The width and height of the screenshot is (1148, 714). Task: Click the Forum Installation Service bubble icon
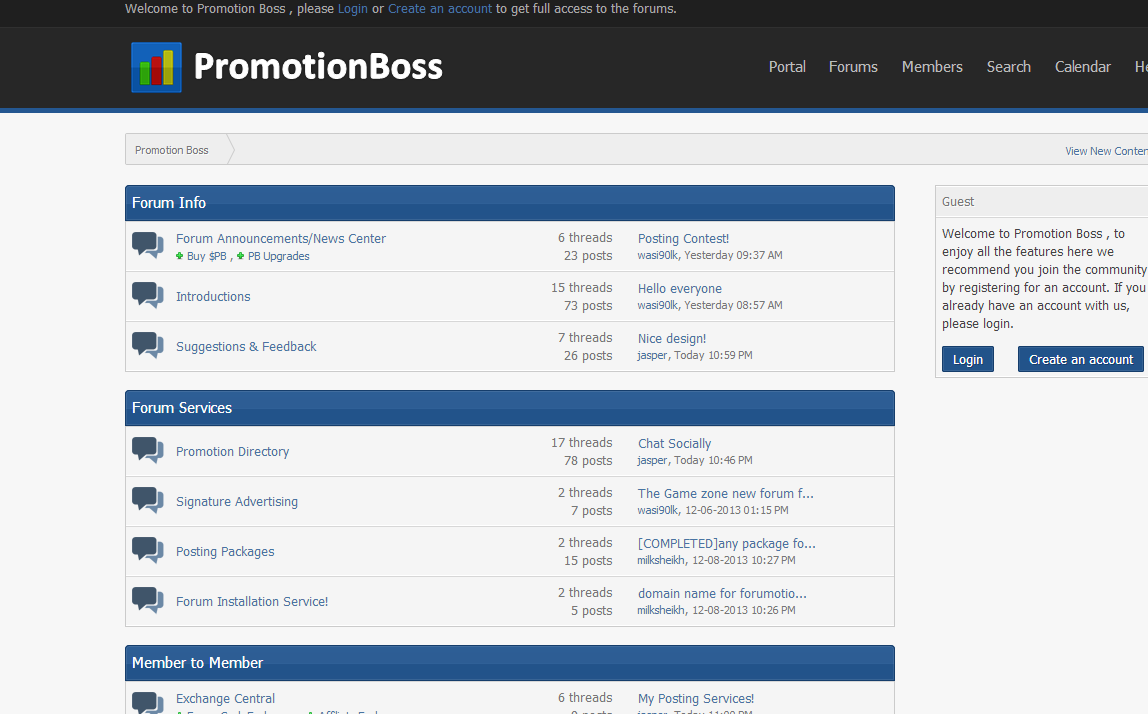[148, 601]
